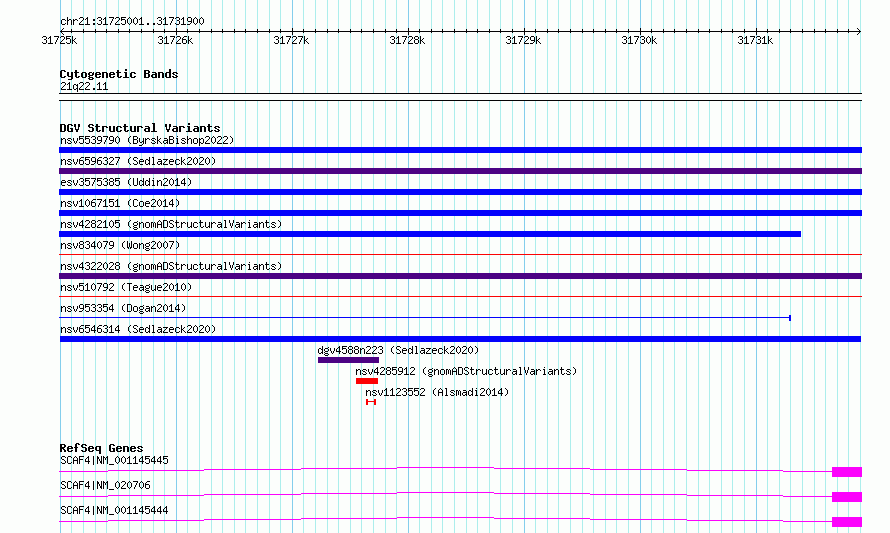Open SCAF4|NM_020706 transcript label

coord(105,485)
